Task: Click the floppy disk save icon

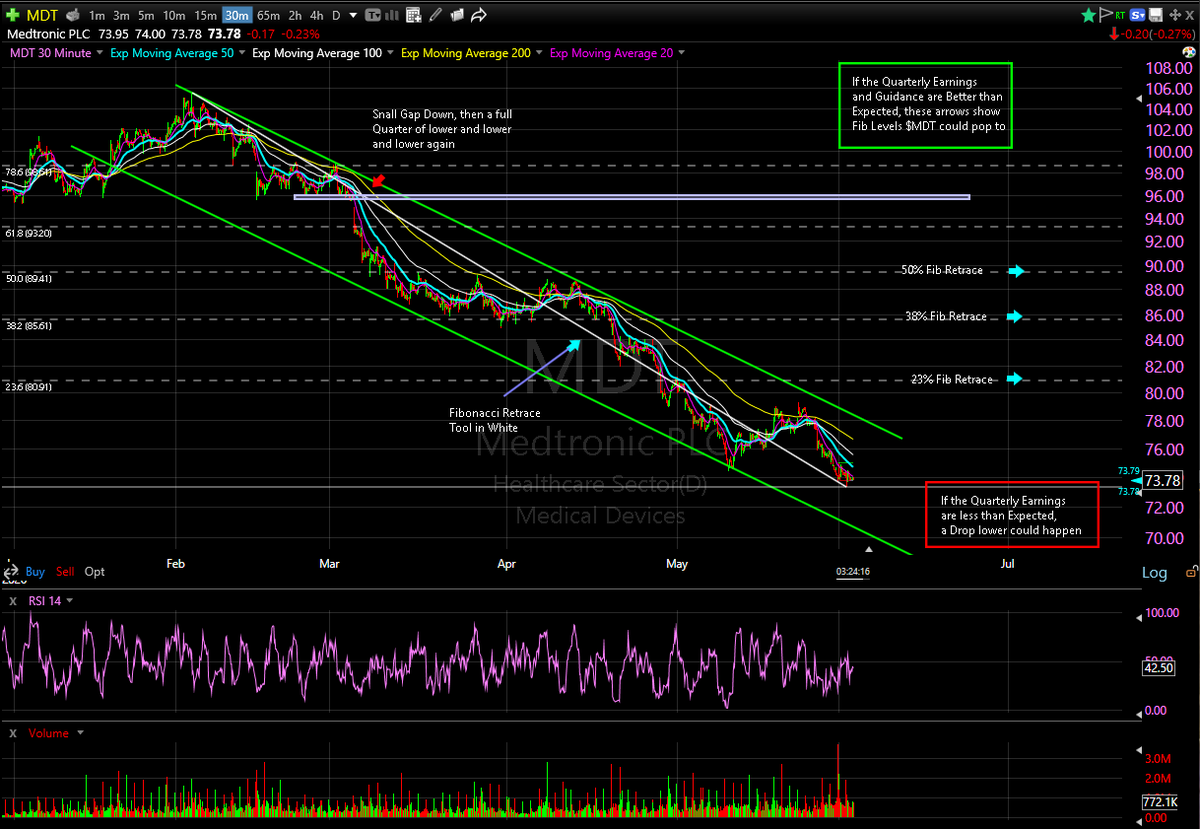Action: (x=1156, y=15)
